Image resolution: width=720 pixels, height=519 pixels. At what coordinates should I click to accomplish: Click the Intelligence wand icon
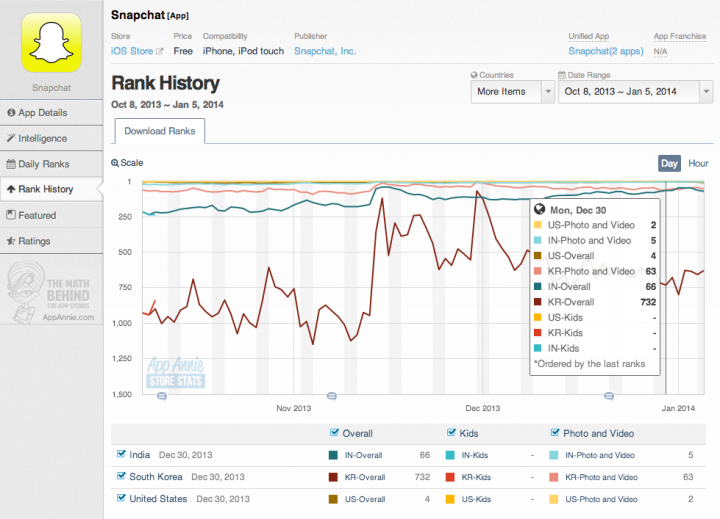pos(11,138)
